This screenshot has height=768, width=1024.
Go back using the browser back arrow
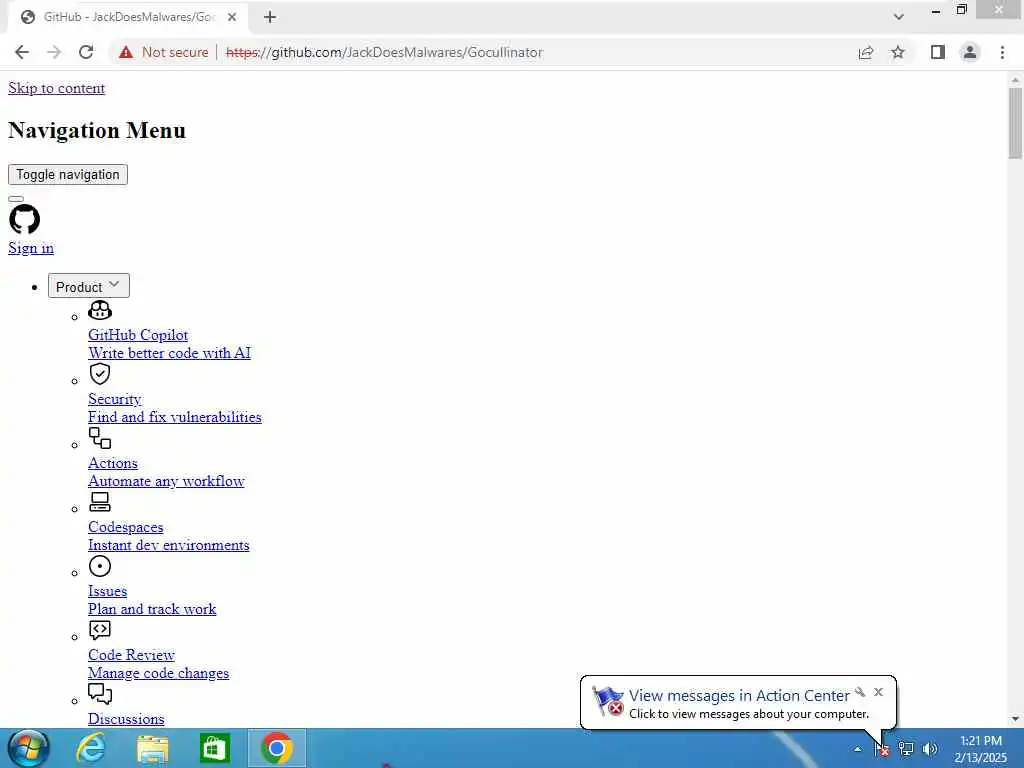pyautogui.click(x=22, y=52)
